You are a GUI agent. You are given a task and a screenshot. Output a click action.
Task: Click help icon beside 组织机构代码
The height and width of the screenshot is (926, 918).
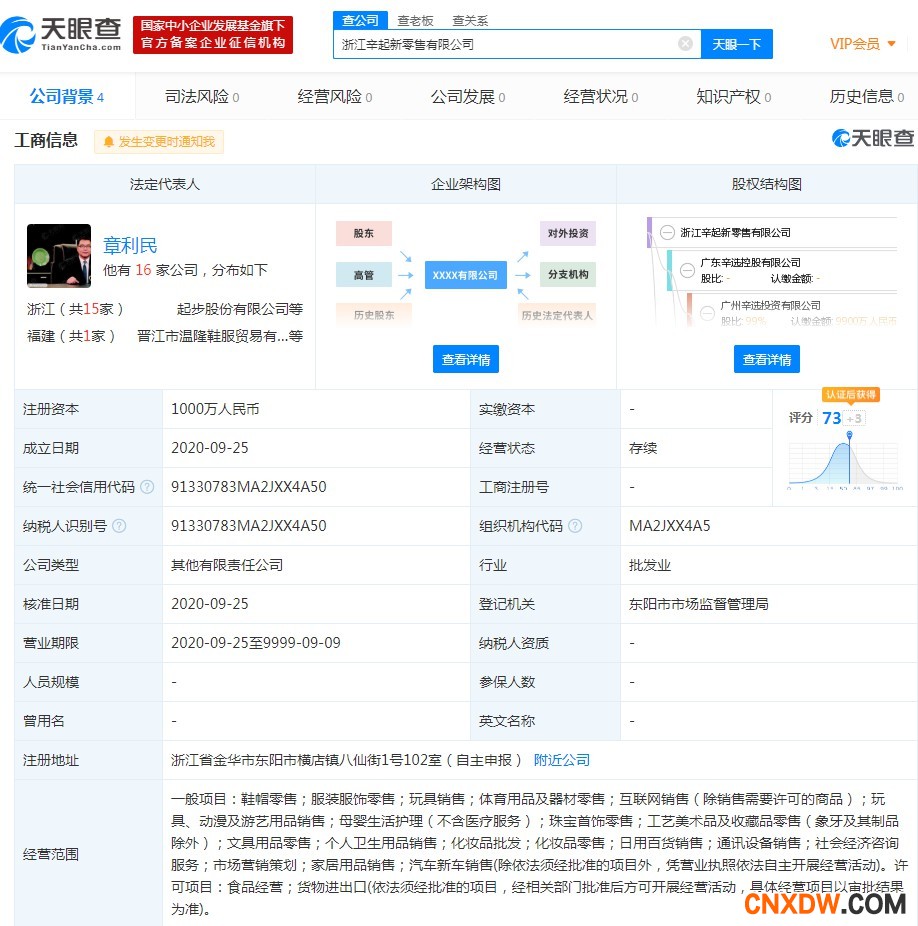coord(575,526)
